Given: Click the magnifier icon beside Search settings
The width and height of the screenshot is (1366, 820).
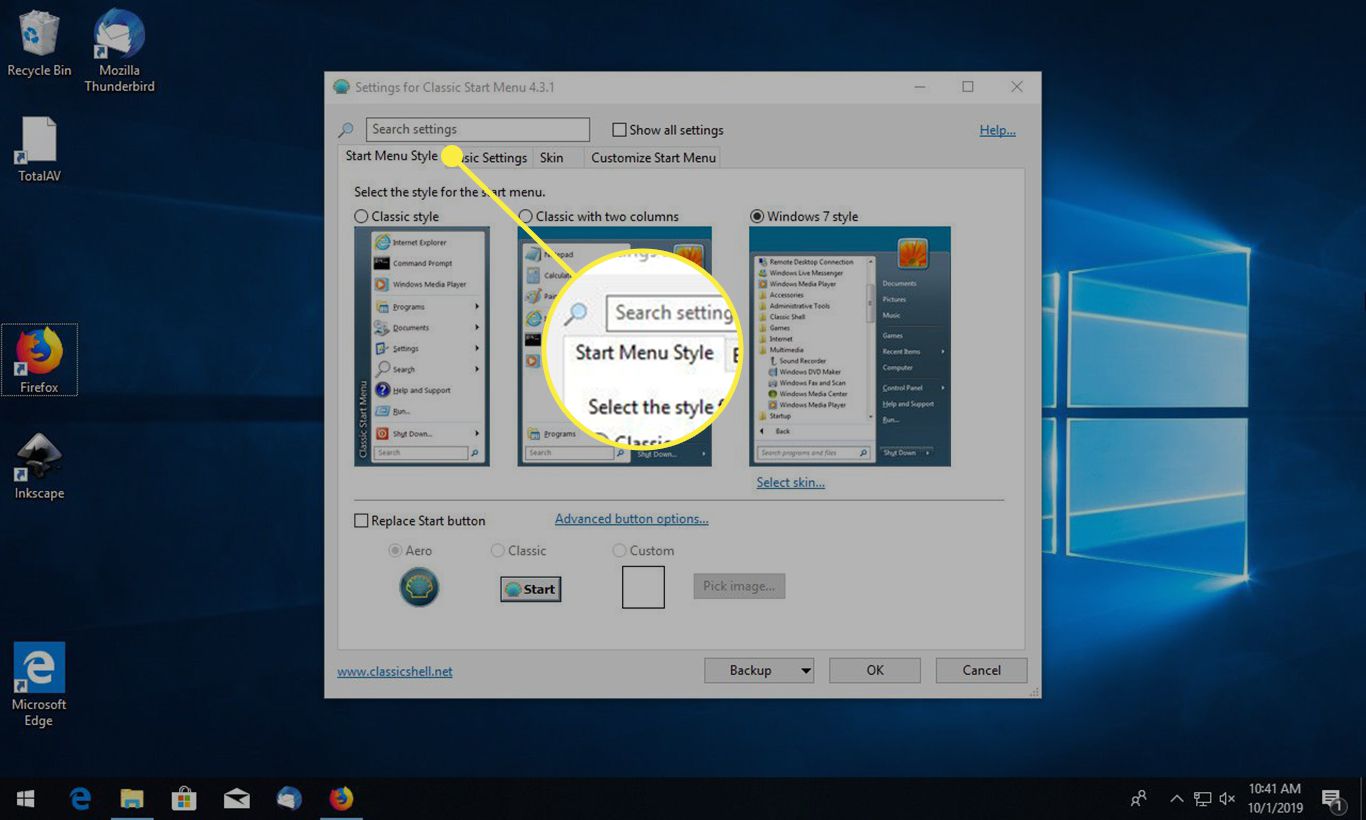Looking at the screenshot, I should [x=346, y=130].
